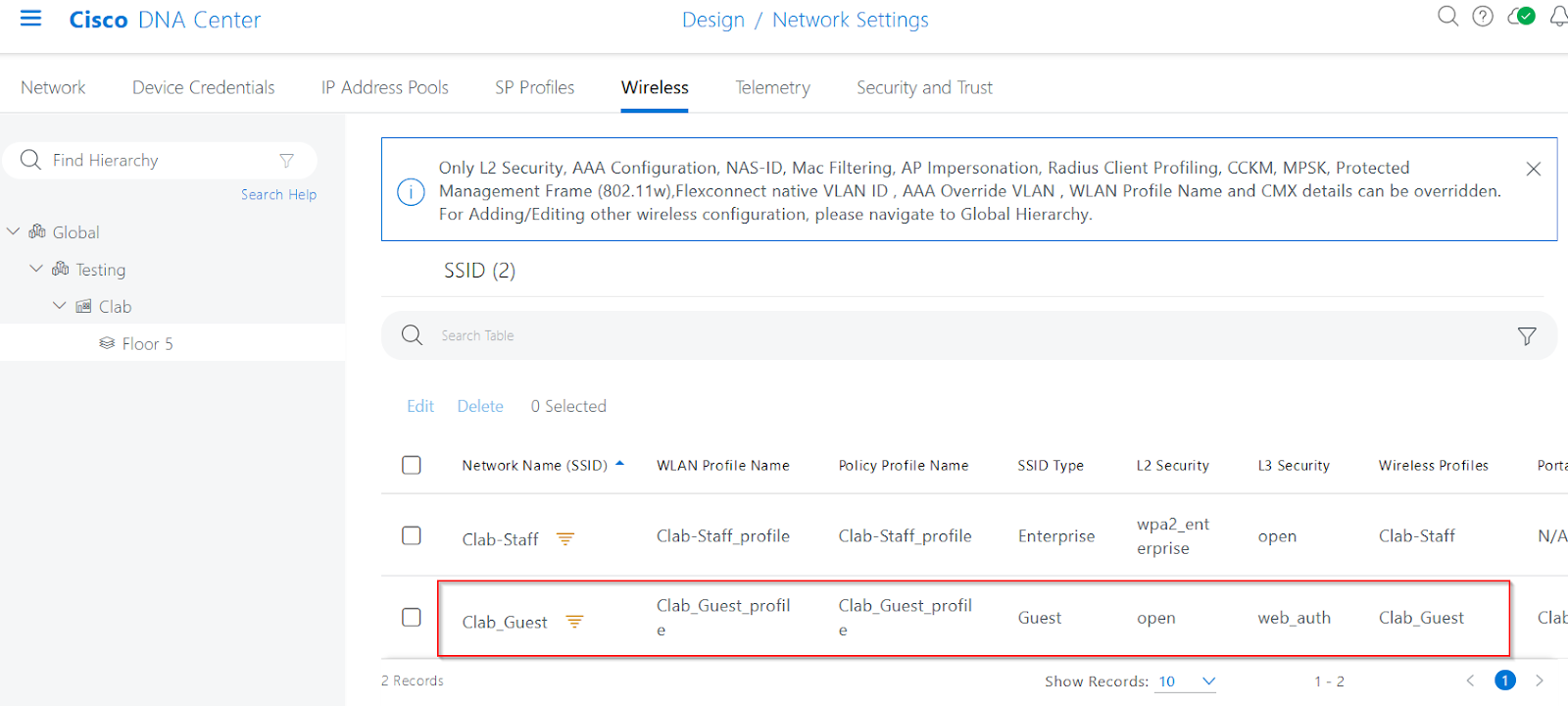
Task: Click the Testing area icon
Action: point(61,269)
